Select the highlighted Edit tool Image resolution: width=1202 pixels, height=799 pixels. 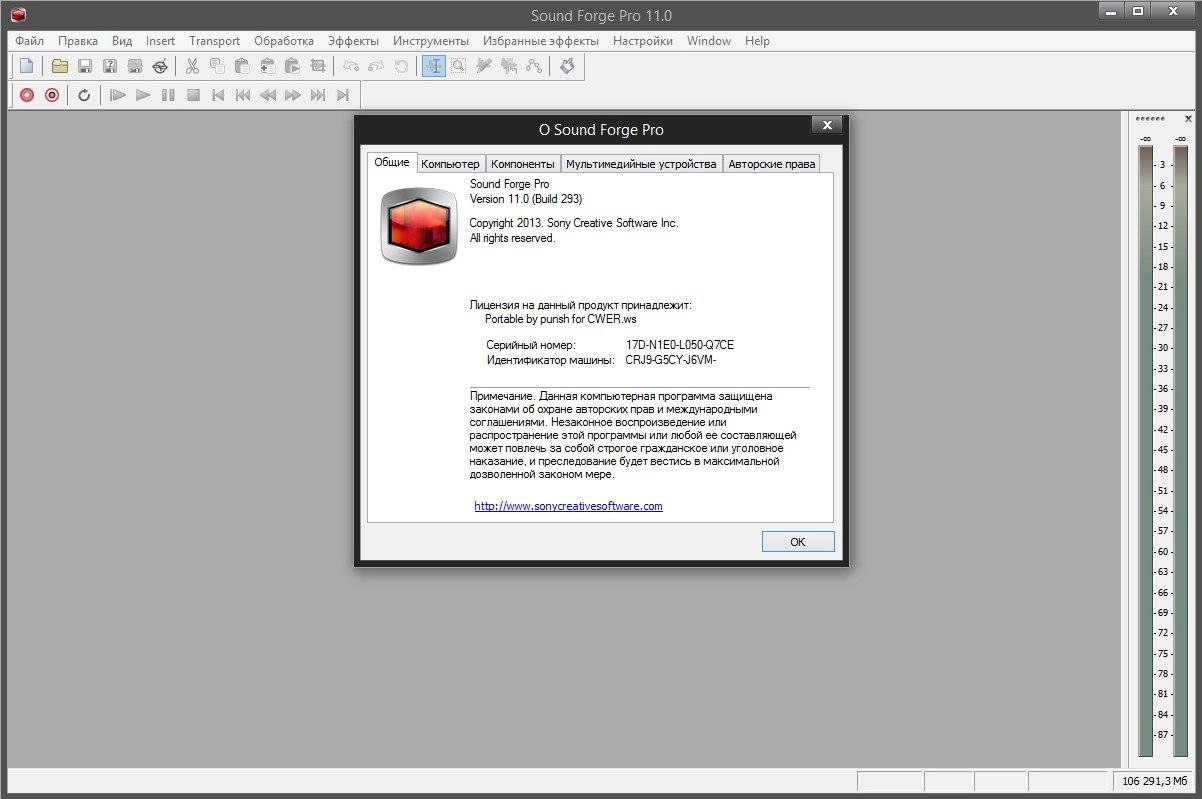[x=434, y=67]
